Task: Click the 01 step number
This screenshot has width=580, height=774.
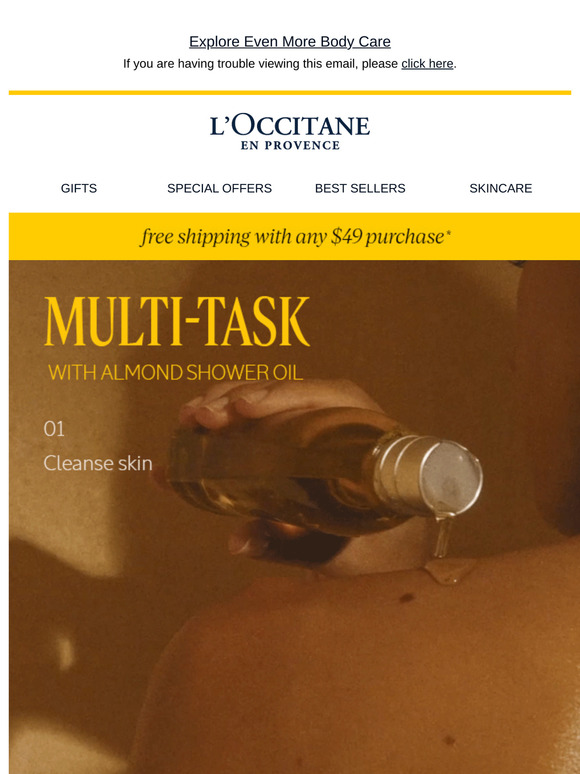Action: coord(54,429)
